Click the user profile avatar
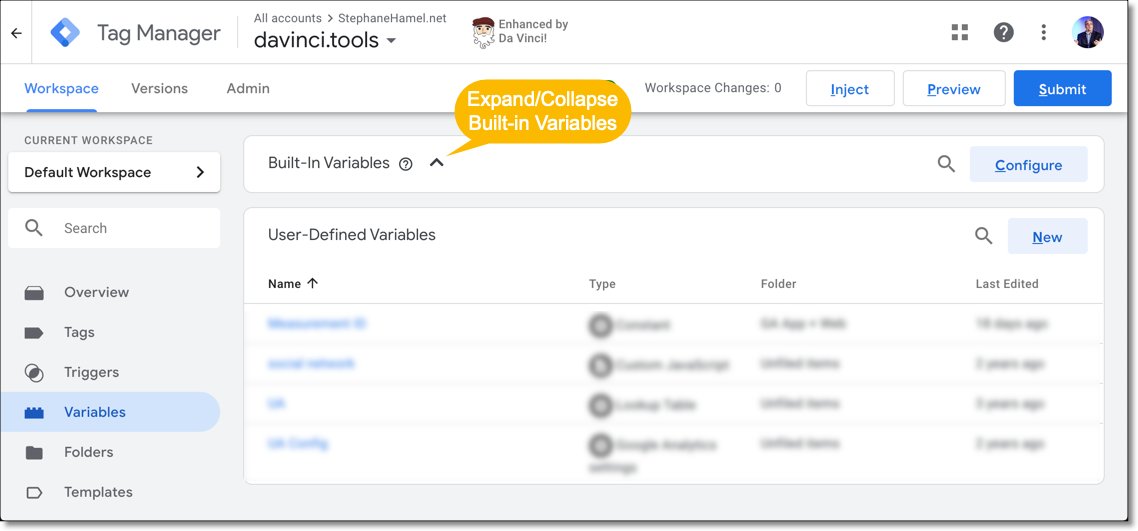The height and width of the screenshot is (531, 1138). click(x=1087, y=32)
